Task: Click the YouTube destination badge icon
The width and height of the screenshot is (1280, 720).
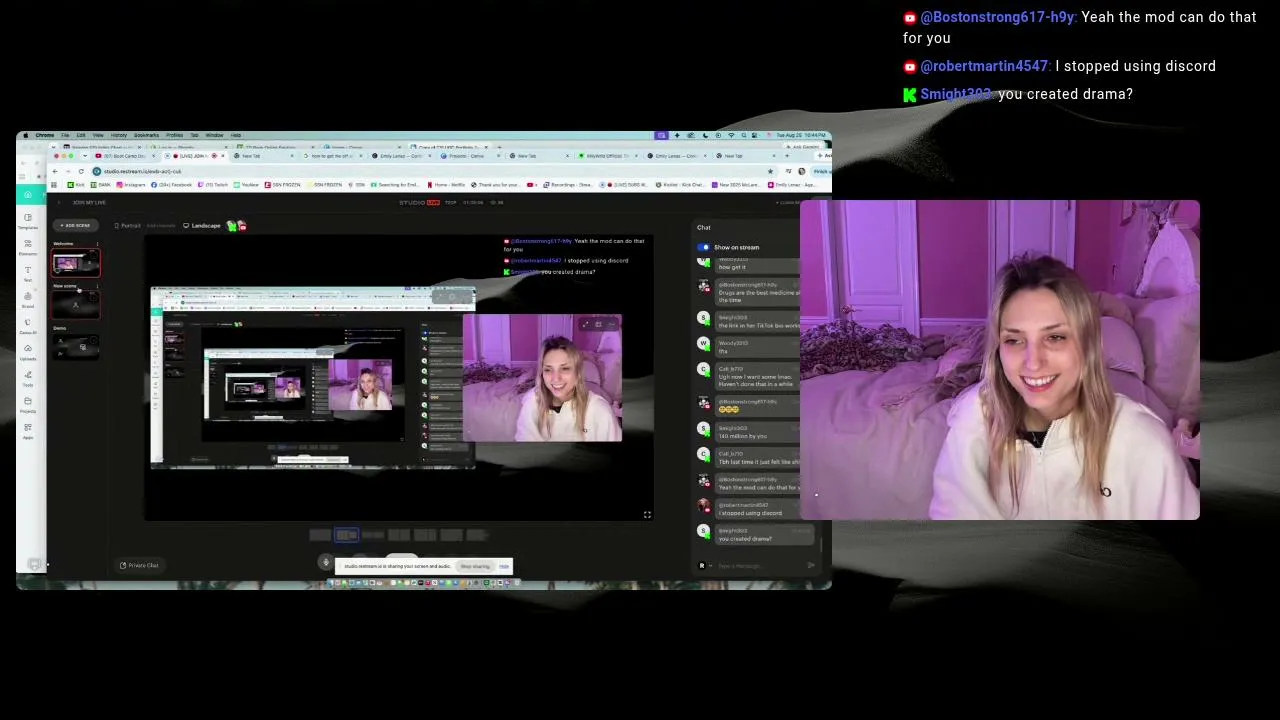Action: (x=242, y=225)
